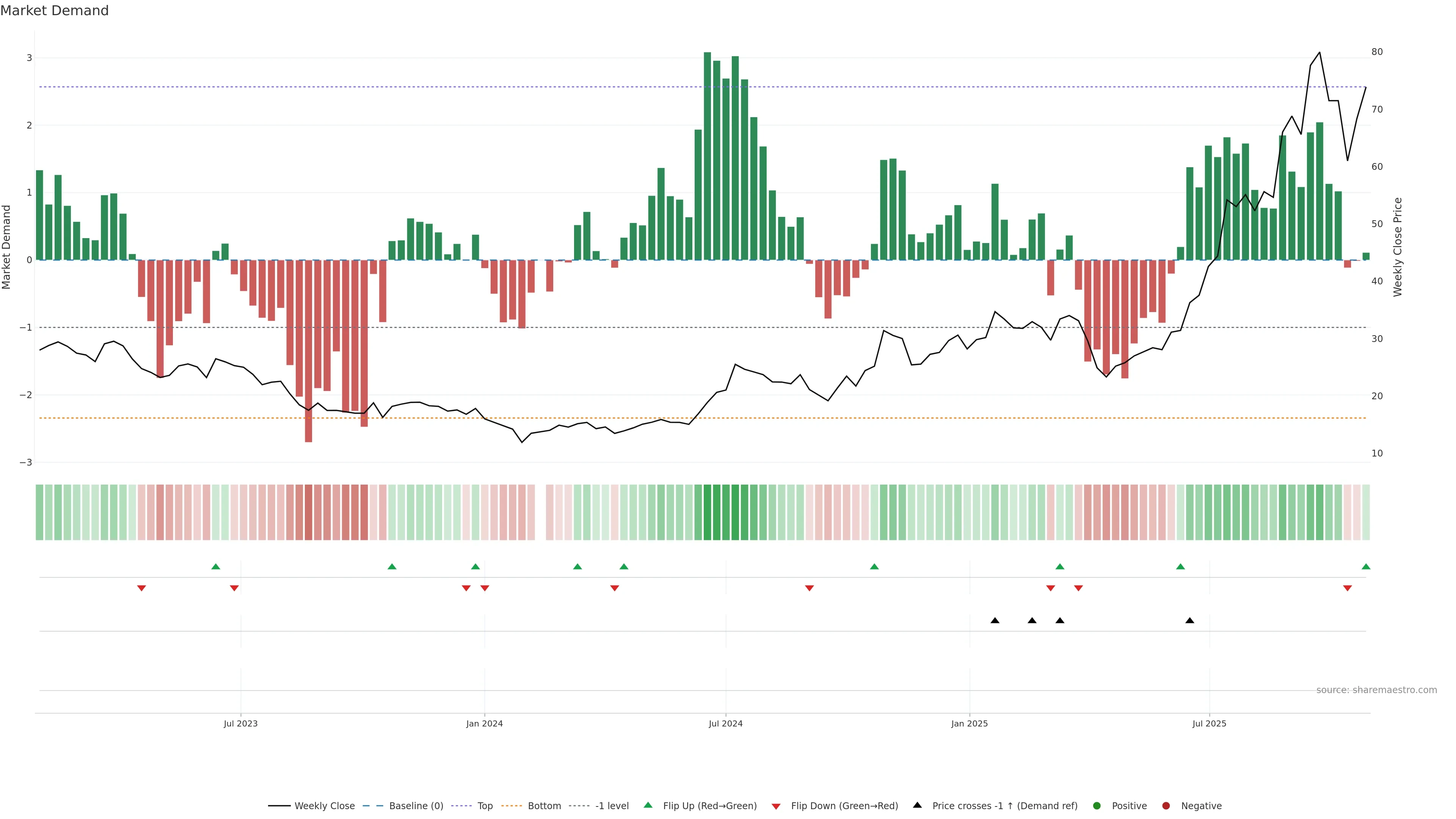
Task: Click the darkest green heatmap cell
Action: [707, 512]
